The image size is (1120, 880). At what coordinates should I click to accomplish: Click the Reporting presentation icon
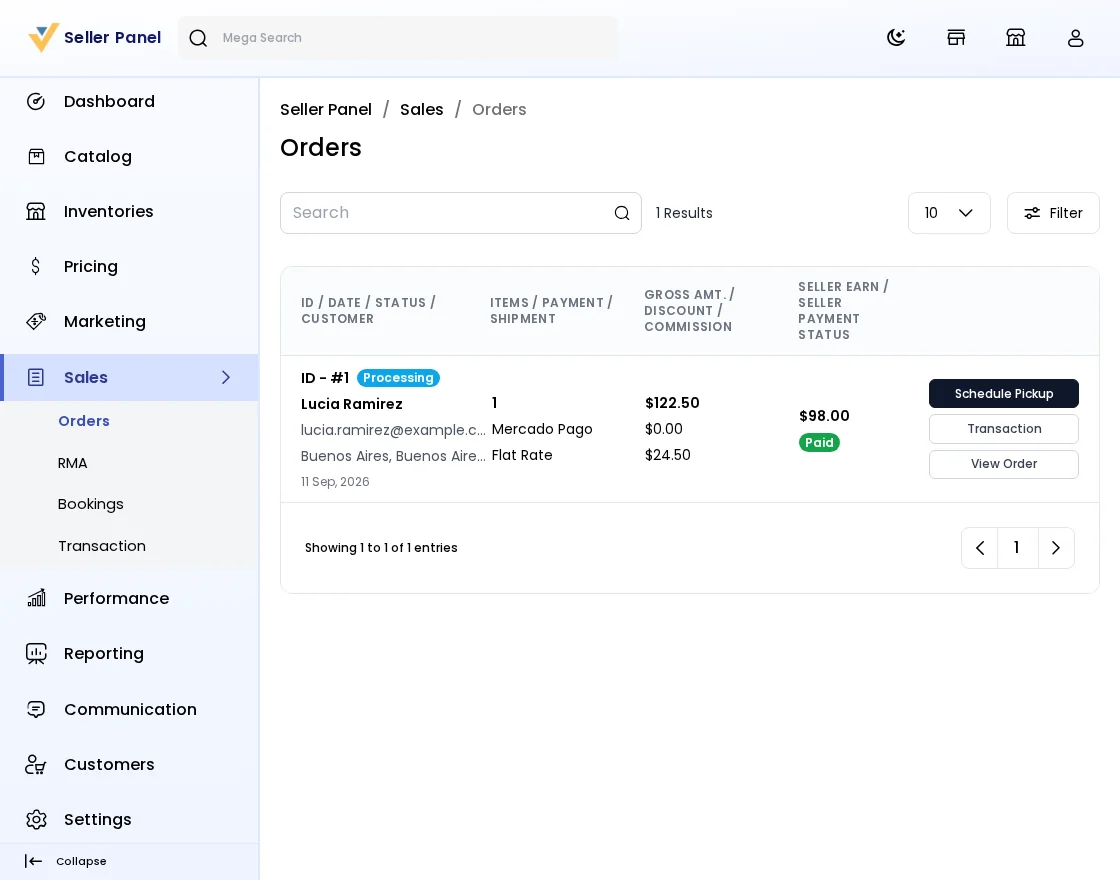pyautogui.click(x=36, y=654)
